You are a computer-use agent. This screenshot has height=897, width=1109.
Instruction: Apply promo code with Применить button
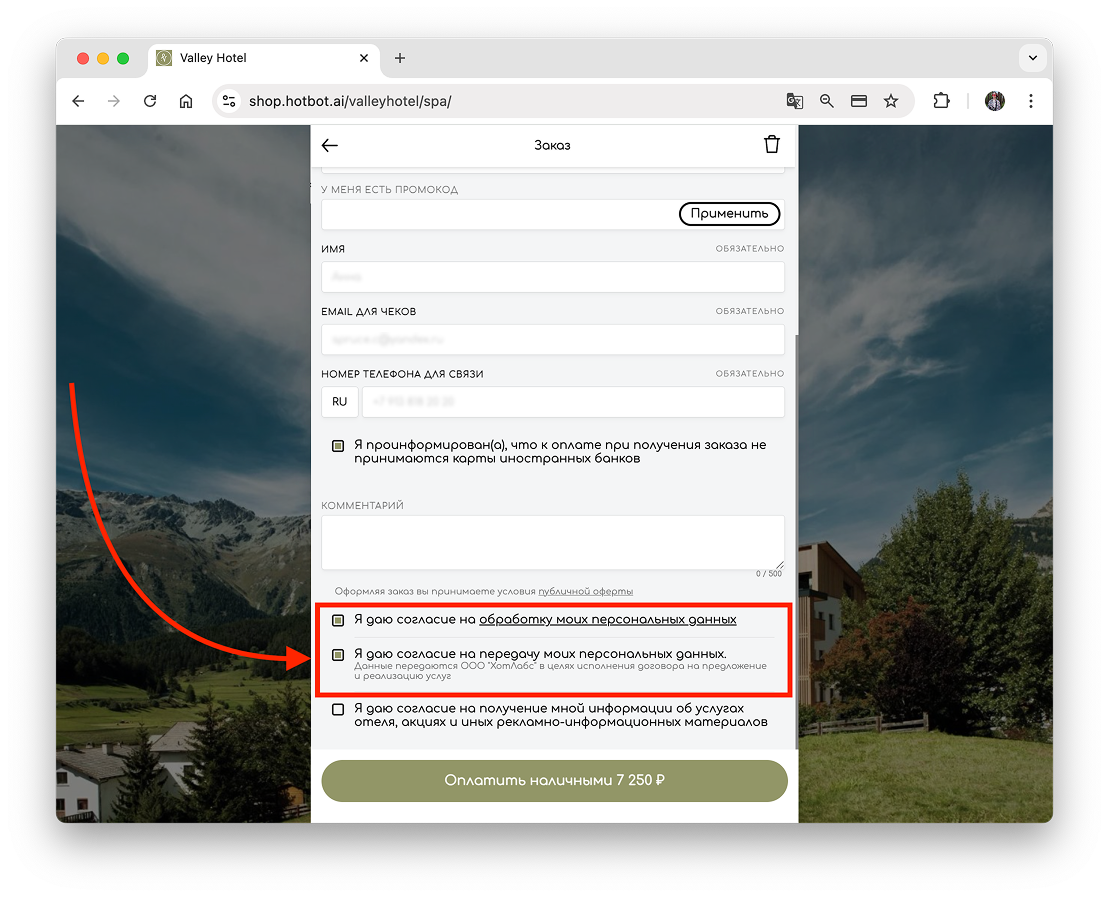[x=729, y=214]
